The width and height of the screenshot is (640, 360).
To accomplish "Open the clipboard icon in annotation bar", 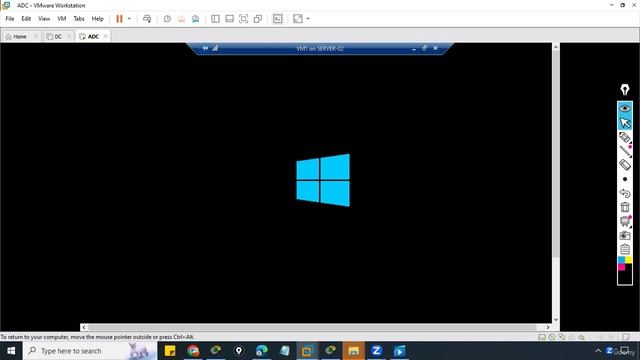I will pos(625,249).
